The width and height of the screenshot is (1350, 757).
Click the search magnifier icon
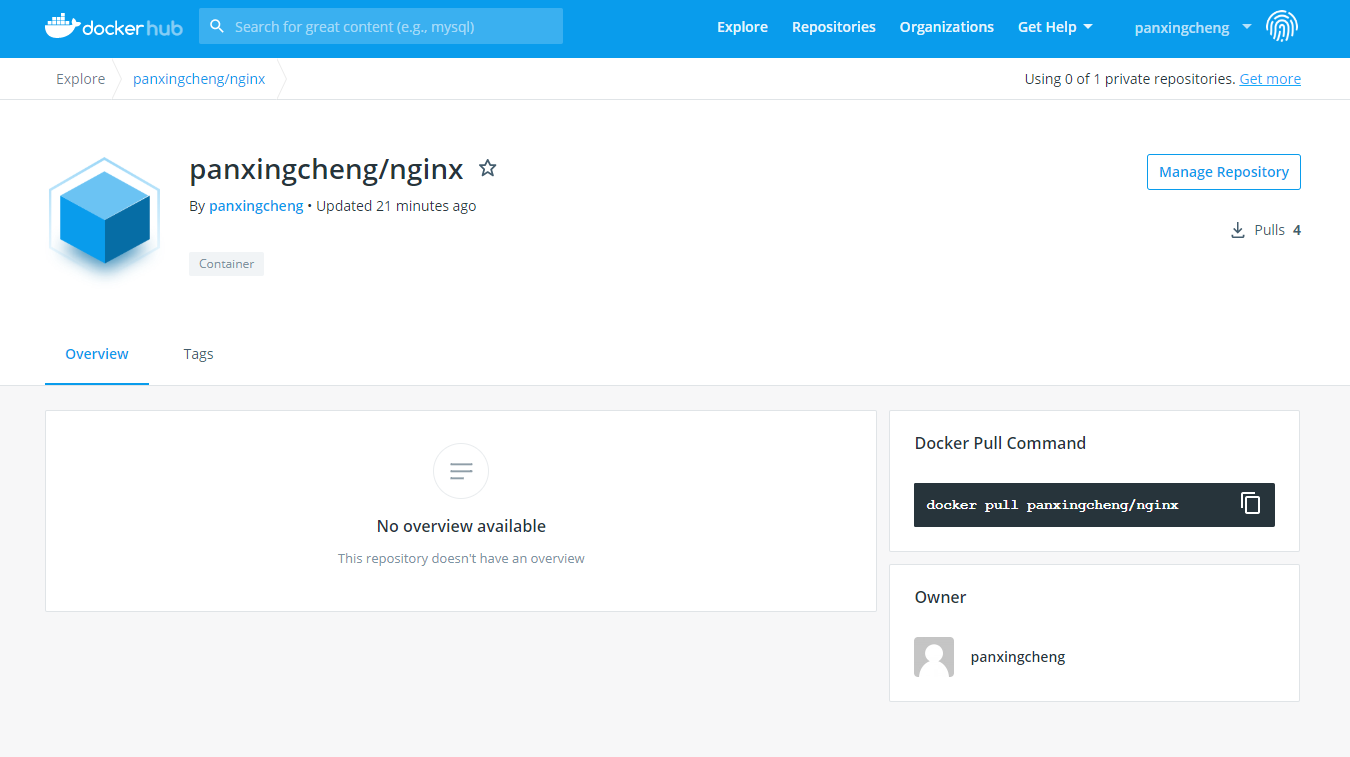point(217,27)
